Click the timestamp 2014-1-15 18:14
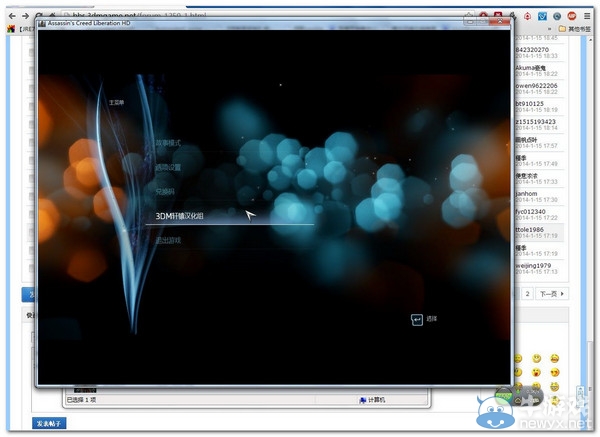Screen dimensions: 600x437 click(536, 128)
